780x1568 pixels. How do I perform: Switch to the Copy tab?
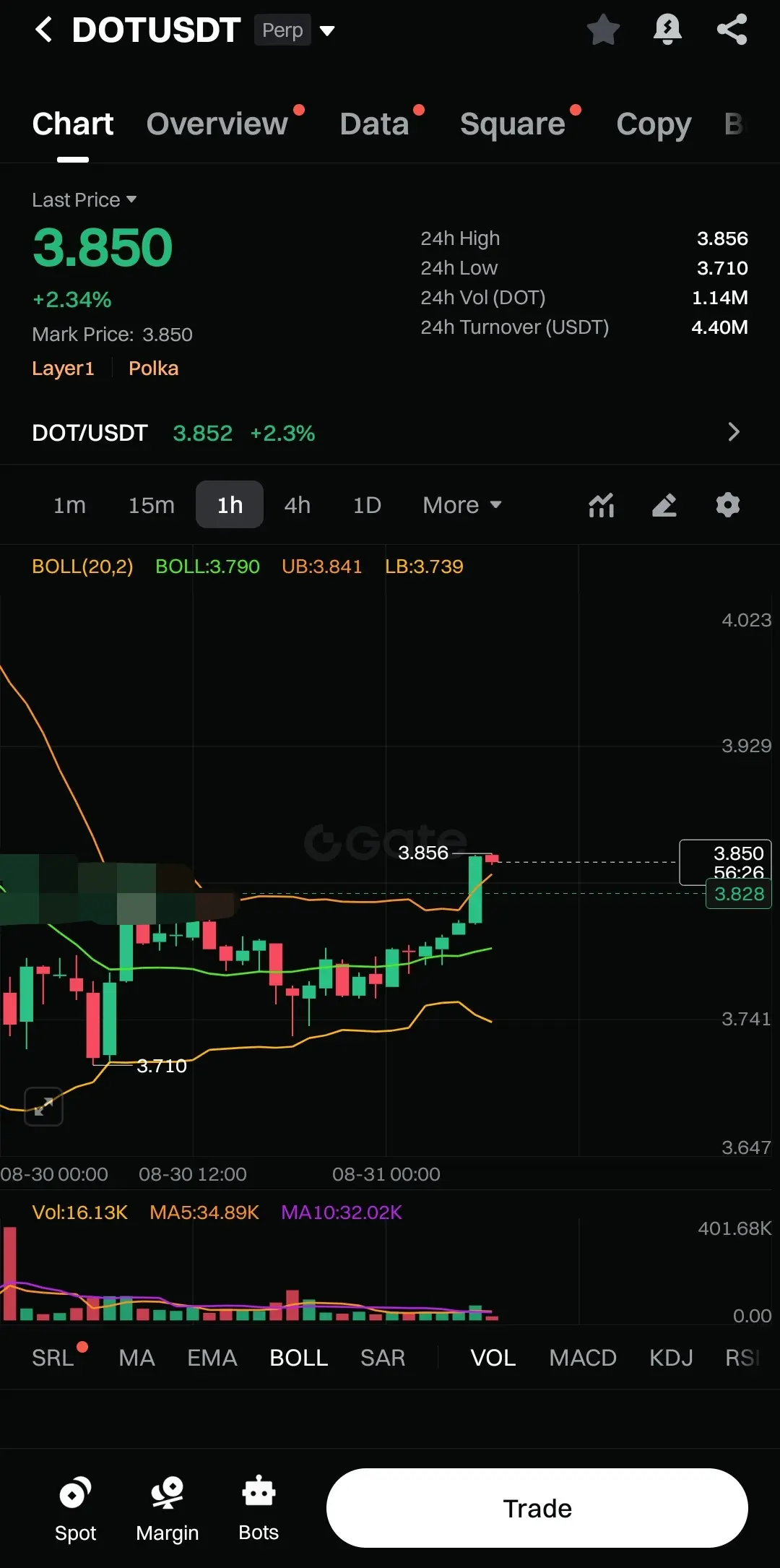click(x=654, y=124)
